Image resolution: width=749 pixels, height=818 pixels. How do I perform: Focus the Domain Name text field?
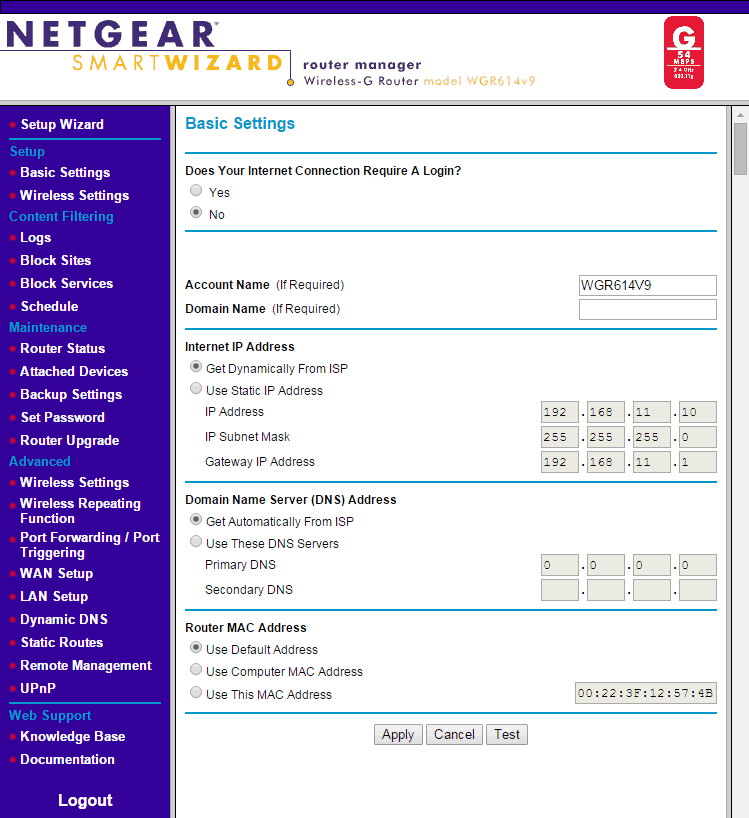tap(647, 309)
